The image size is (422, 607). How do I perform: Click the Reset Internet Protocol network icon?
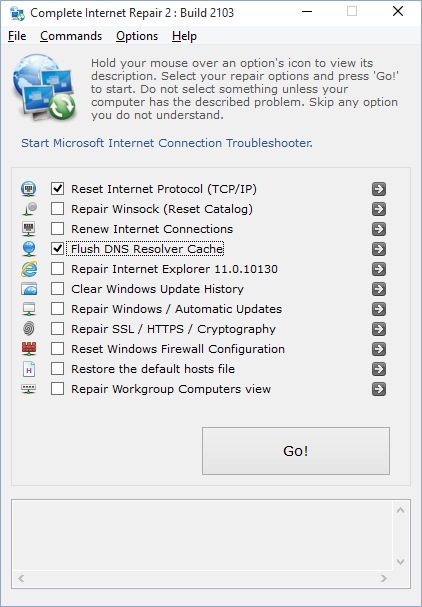tap(29, 189)
